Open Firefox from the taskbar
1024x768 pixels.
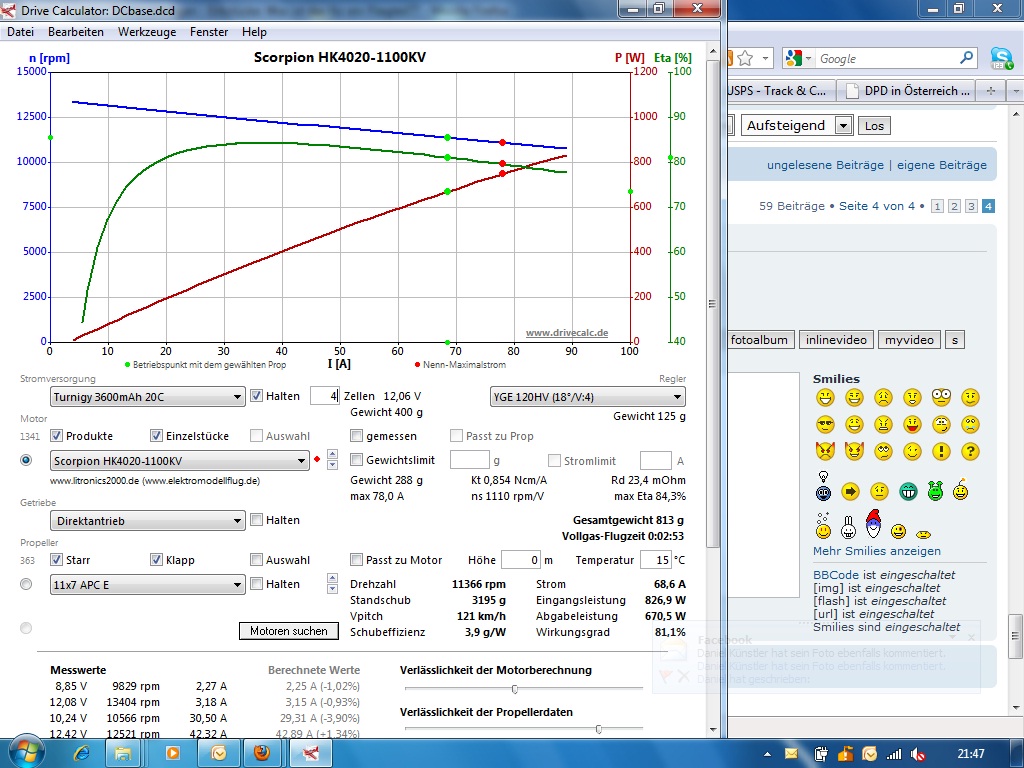(262, 753)
